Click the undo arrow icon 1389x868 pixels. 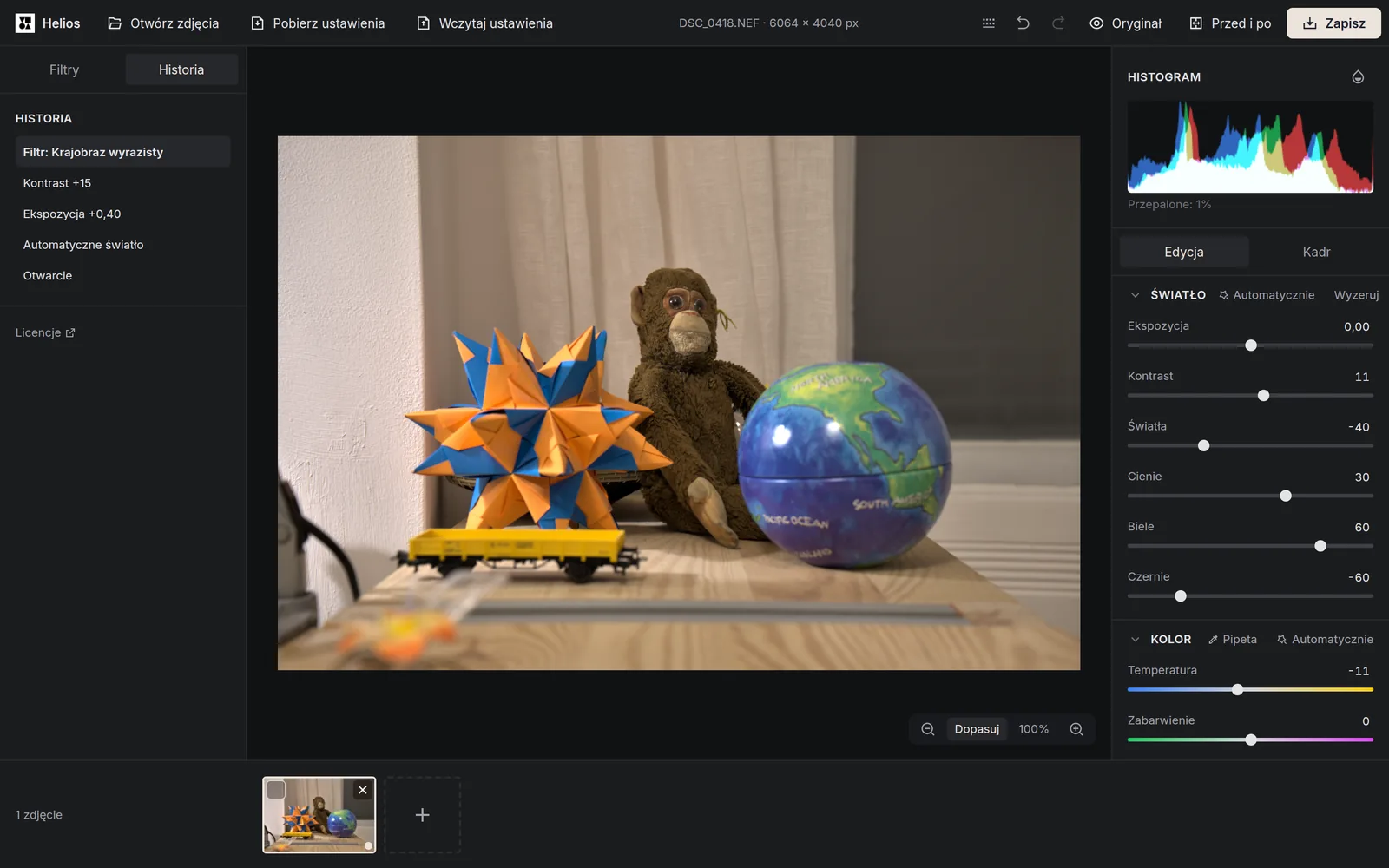[x=1023, y=23]
